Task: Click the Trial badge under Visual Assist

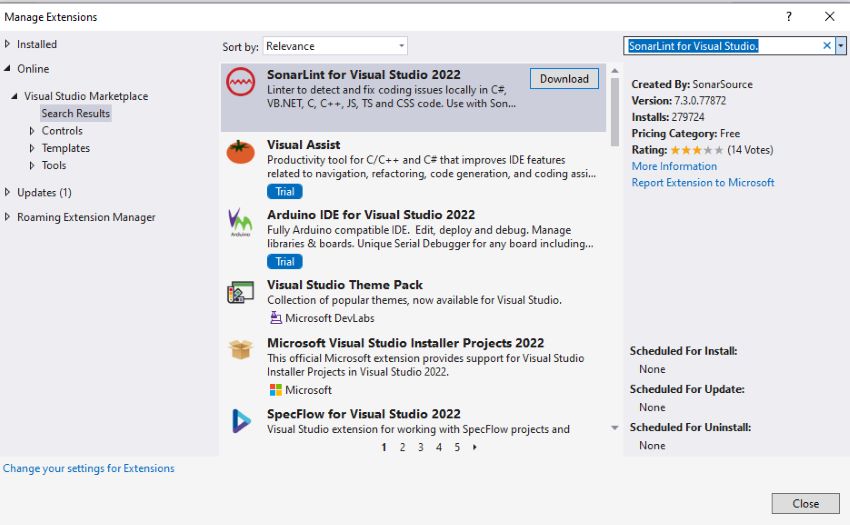Action: (x=285, y=191)
